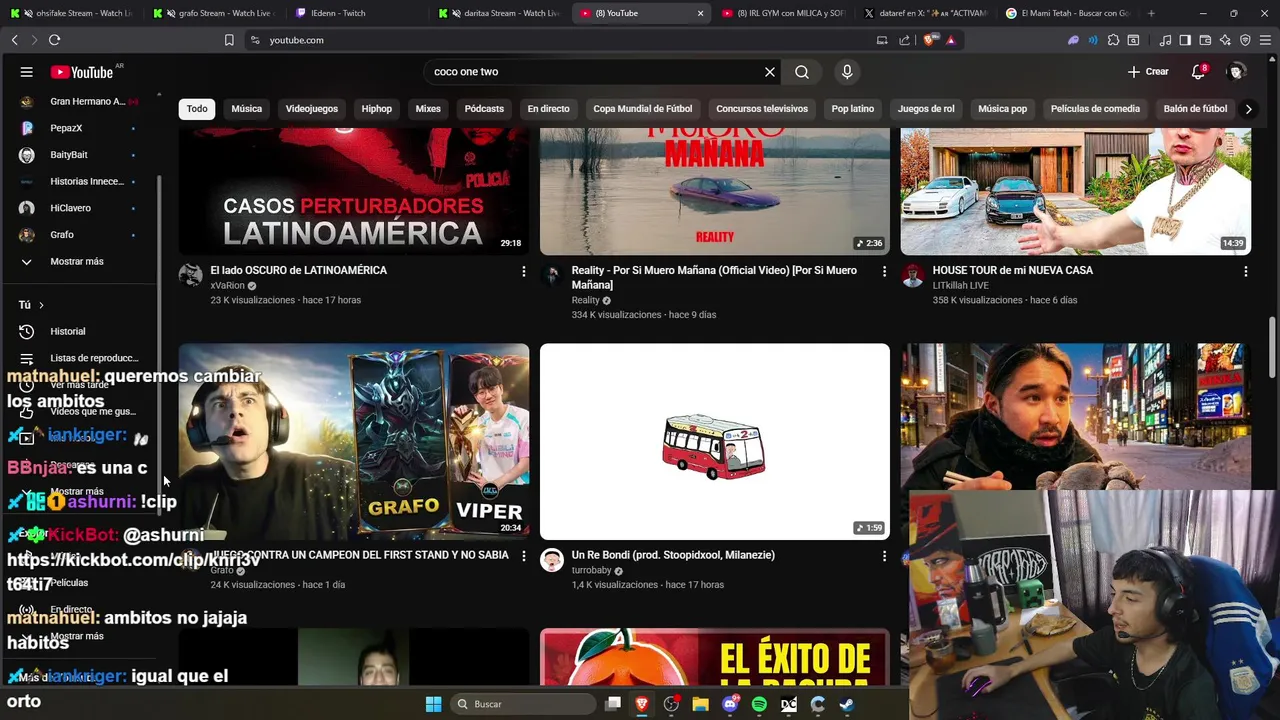Open the HiClavero subscription
Screen dimensions: 1280x720
(70, 208)
